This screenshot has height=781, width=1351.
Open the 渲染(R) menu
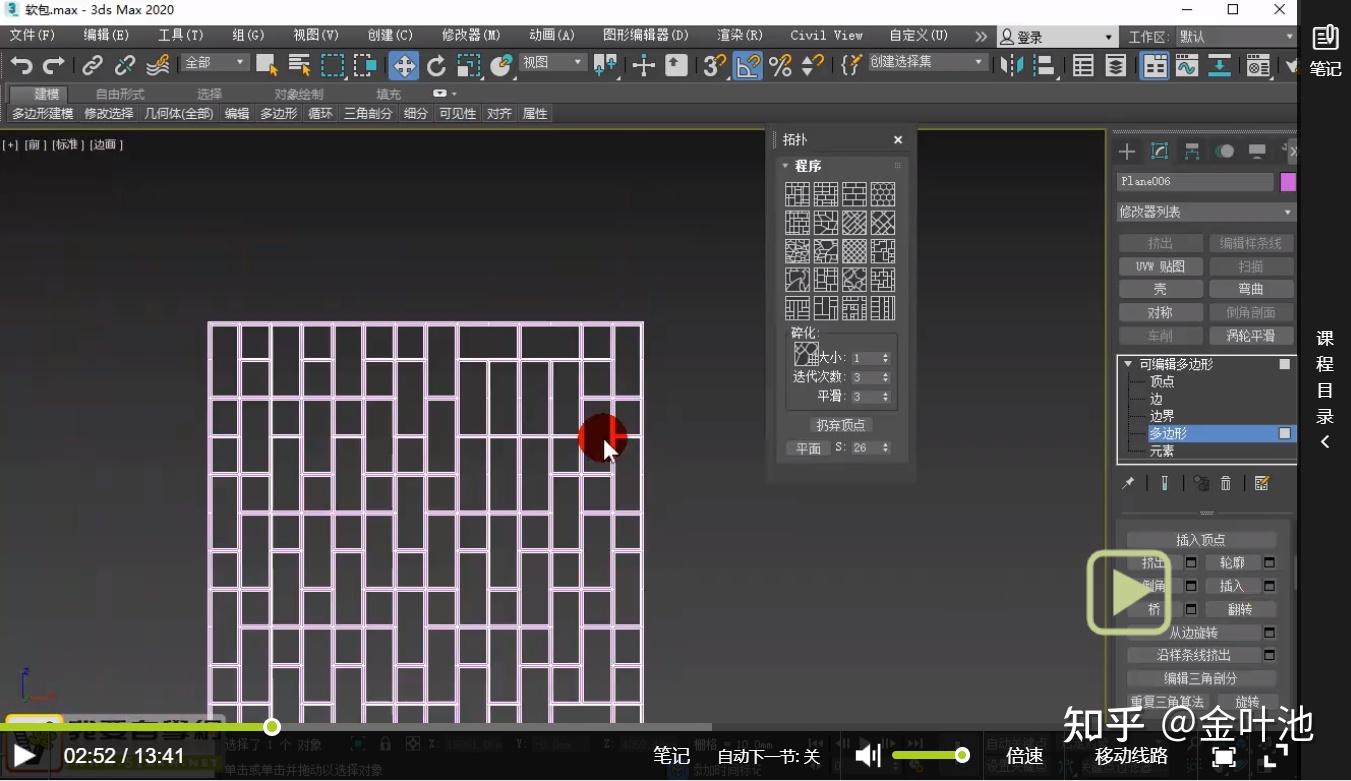pos(740,35)
